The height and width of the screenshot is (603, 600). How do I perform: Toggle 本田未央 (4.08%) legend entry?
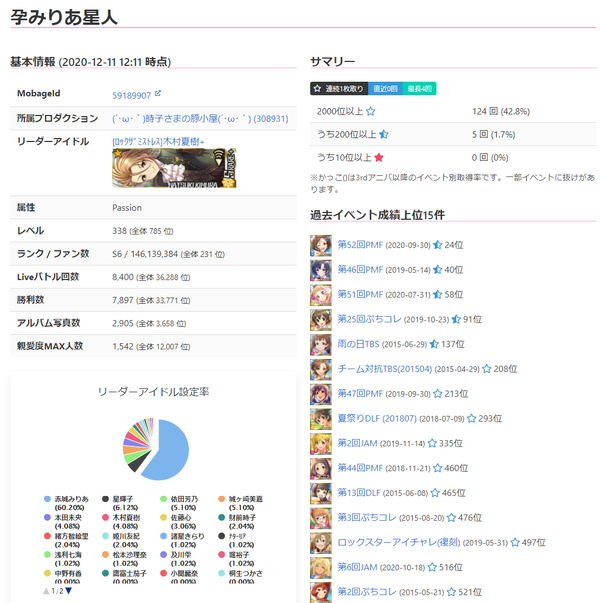coord(63,522)
